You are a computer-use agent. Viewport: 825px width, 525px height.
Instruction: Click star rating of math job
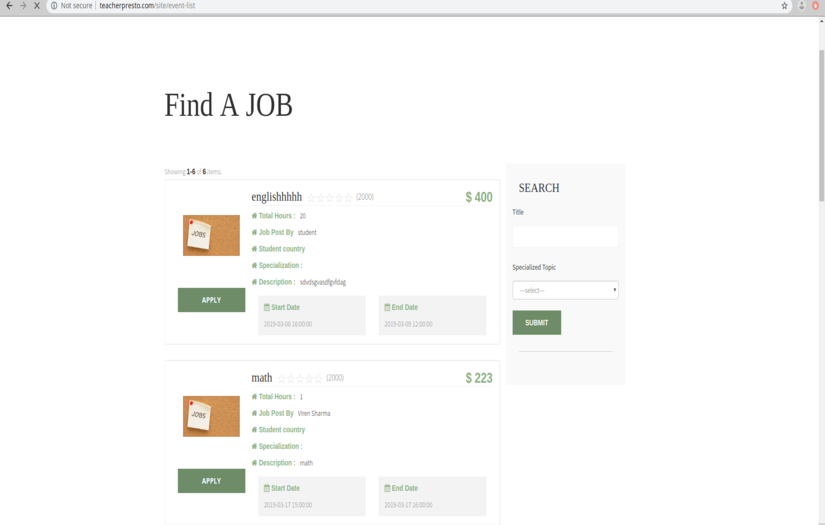tap(300, 379)
